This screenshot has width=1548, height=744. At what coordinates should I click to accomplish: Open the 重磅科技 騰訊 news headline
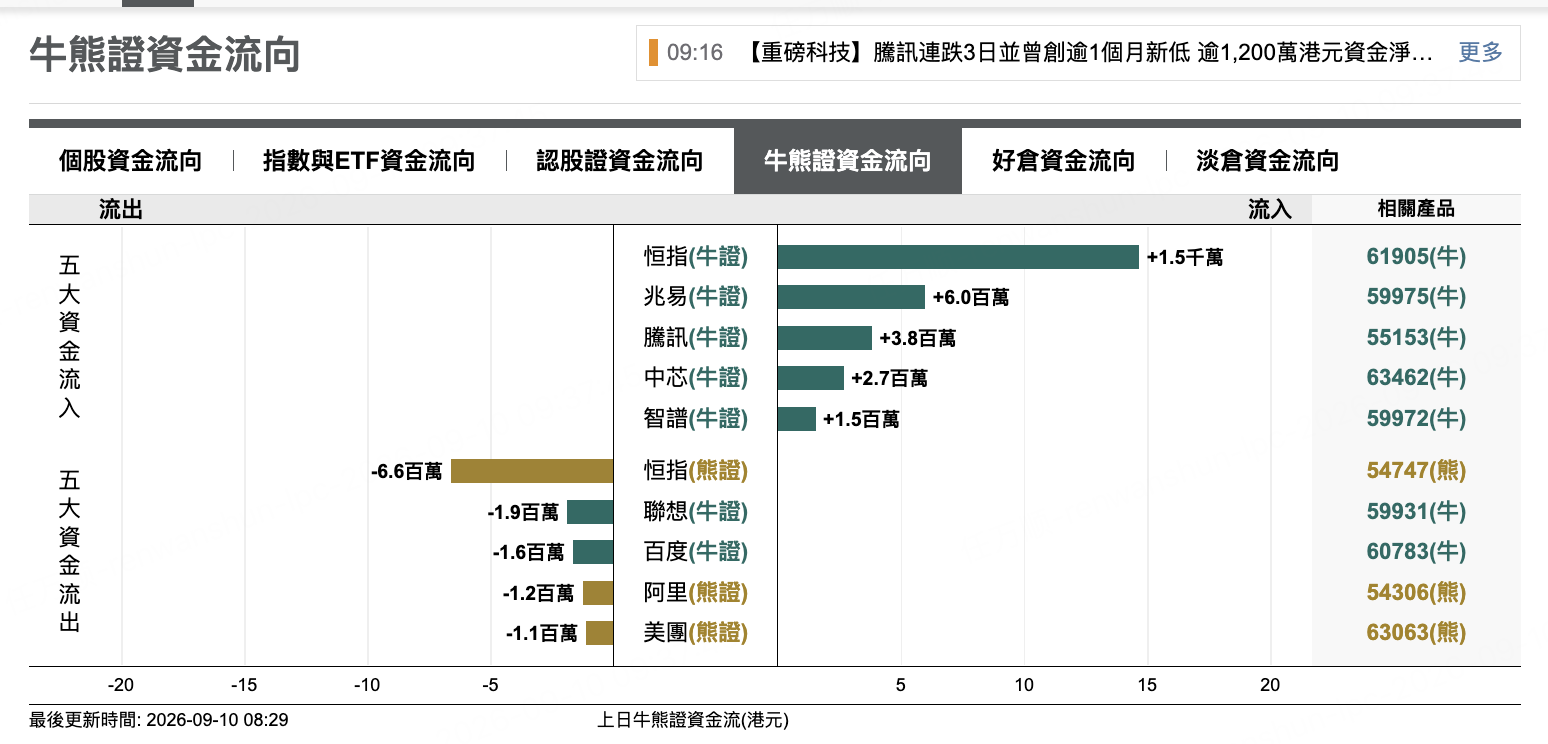pyautogui.click(x=1090, y=53)
